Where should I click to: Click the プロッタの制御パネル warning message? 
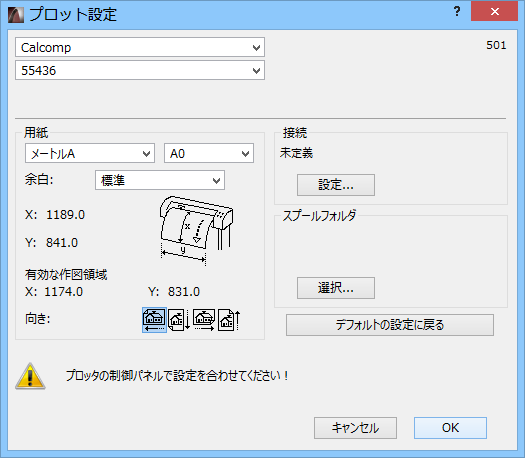[x=177, y=376]
